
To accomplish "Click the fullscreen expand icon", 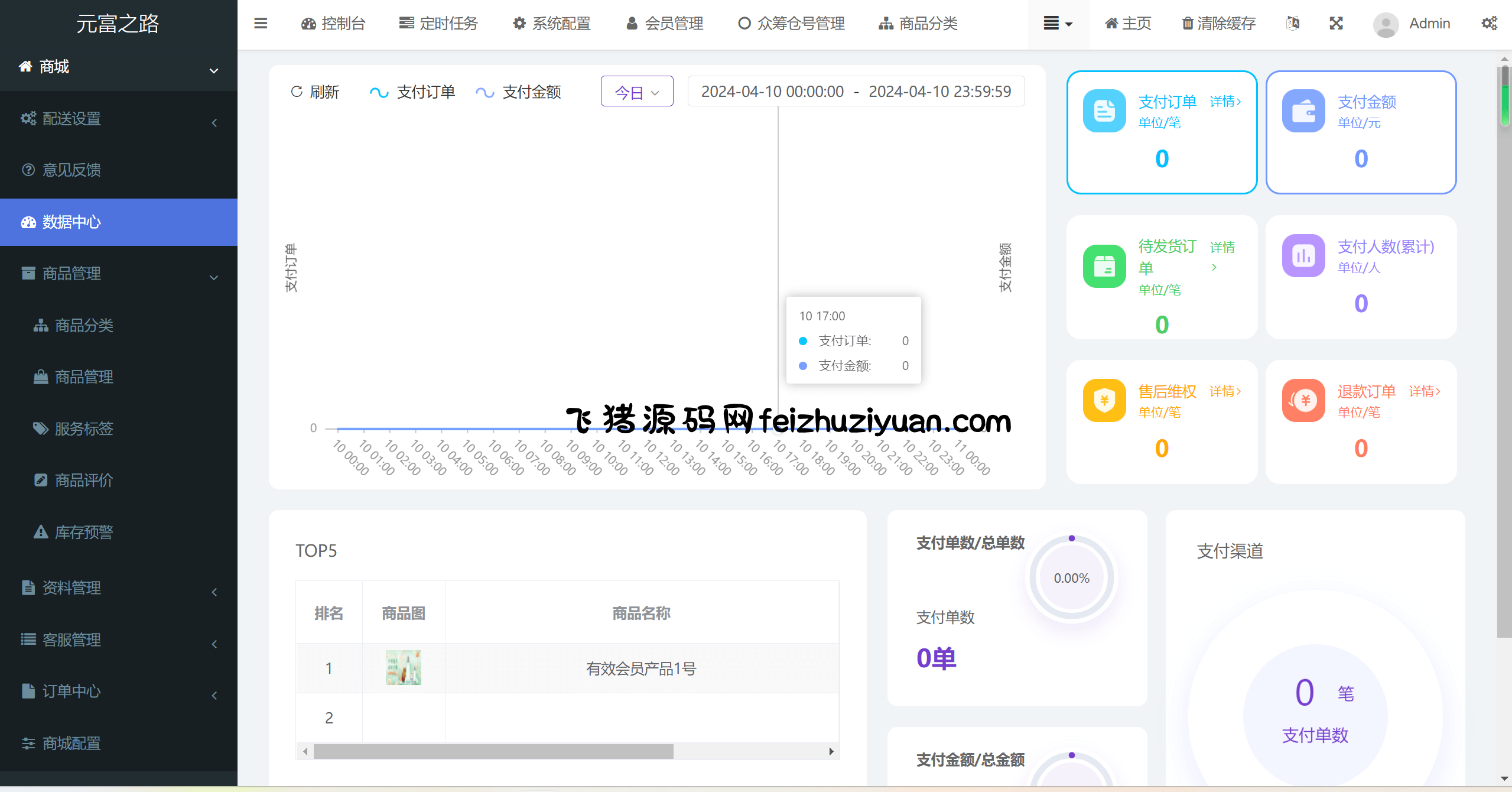I will 1336,24.
